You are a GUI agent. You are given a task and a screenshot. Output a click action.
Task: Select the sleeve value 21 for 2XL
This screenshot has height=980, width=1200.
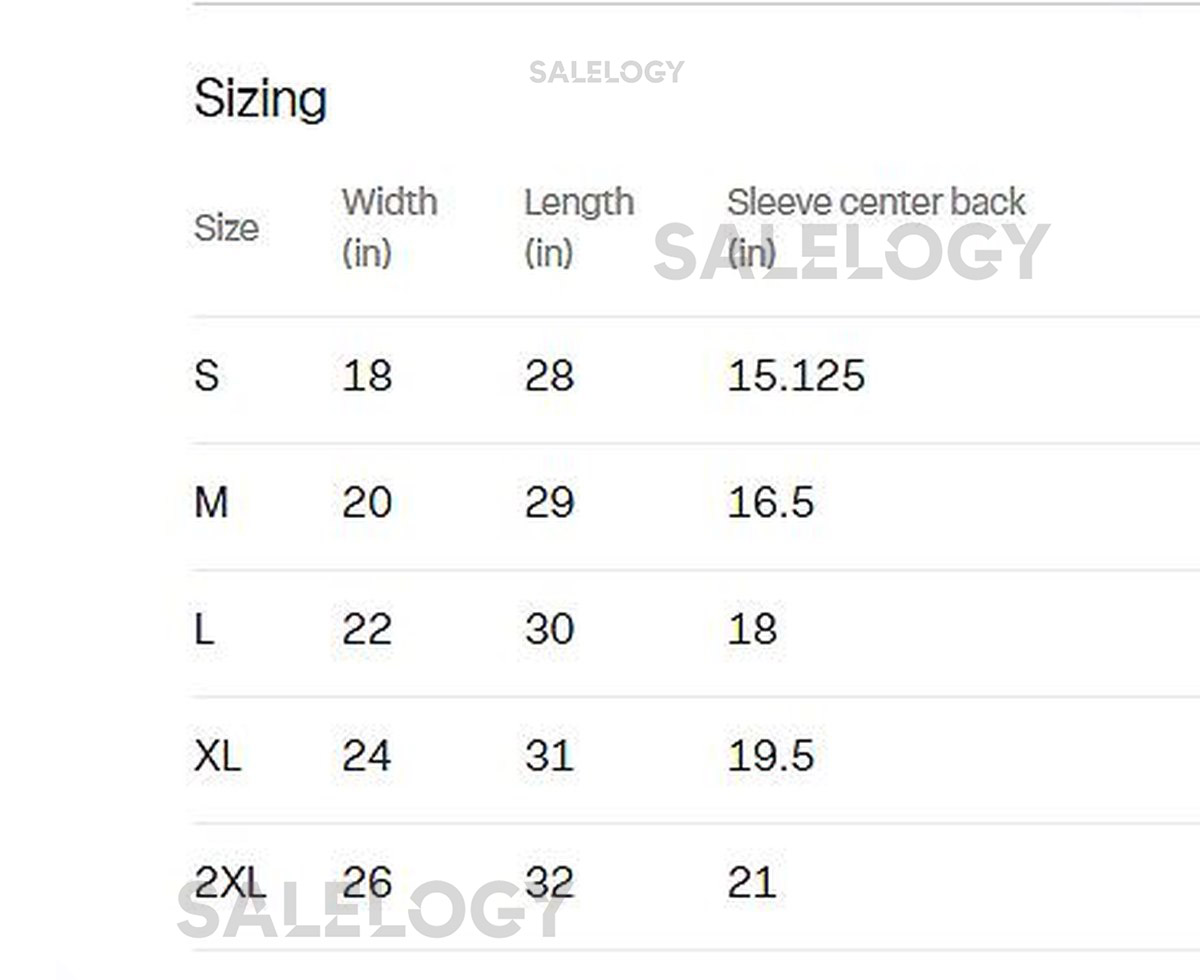click(751, 882)
